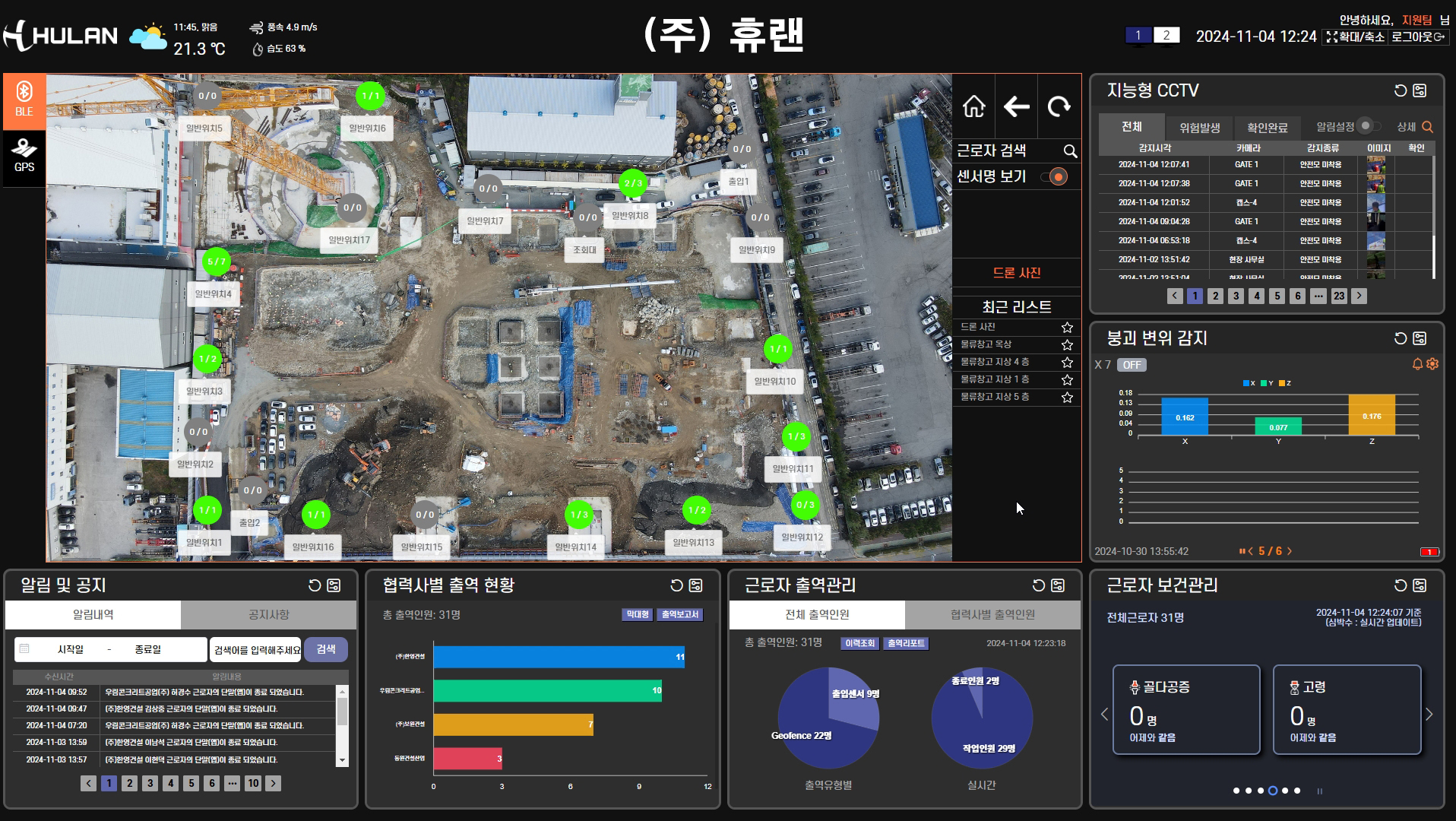
Task: Switch map to BLE mode
Action: pyautogui.click(x=24, y=100)
